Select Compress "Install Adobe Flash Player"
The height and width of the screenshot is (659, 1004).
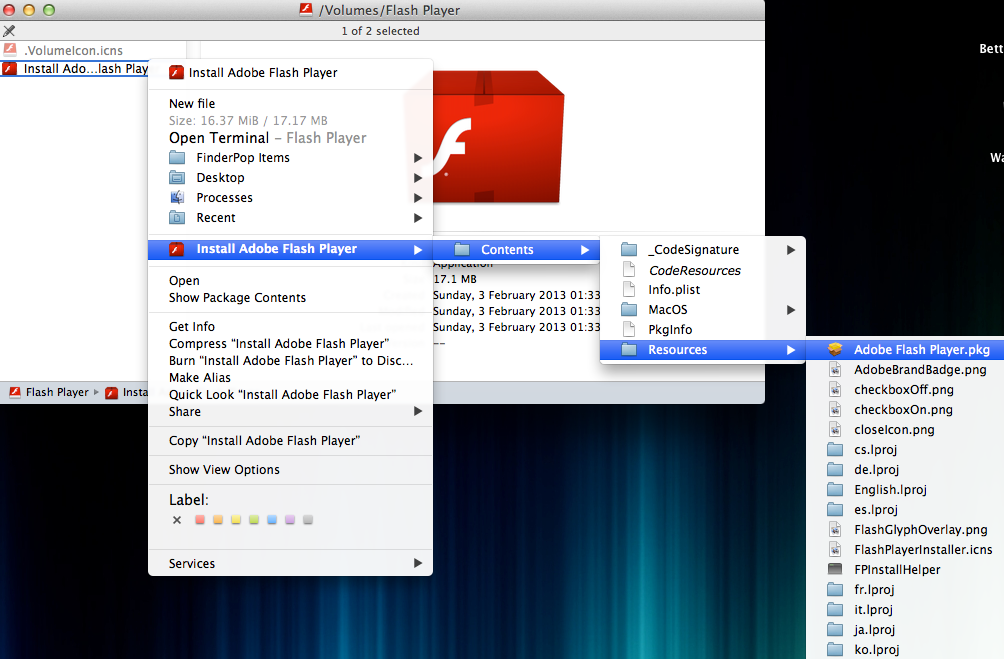(279, 343)
